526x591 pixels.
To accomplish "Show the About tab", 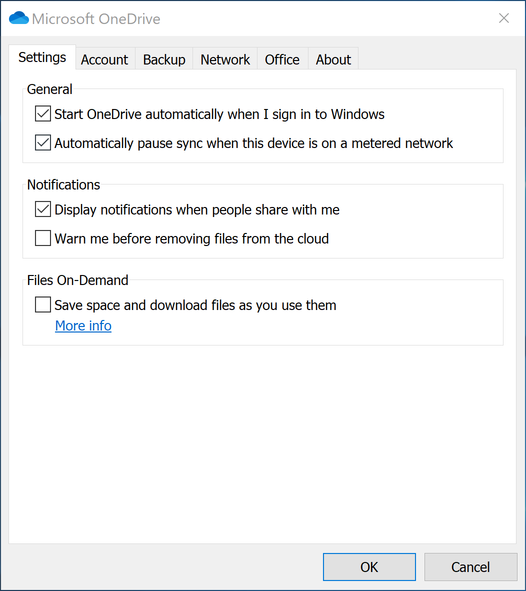I will point(333,60).
